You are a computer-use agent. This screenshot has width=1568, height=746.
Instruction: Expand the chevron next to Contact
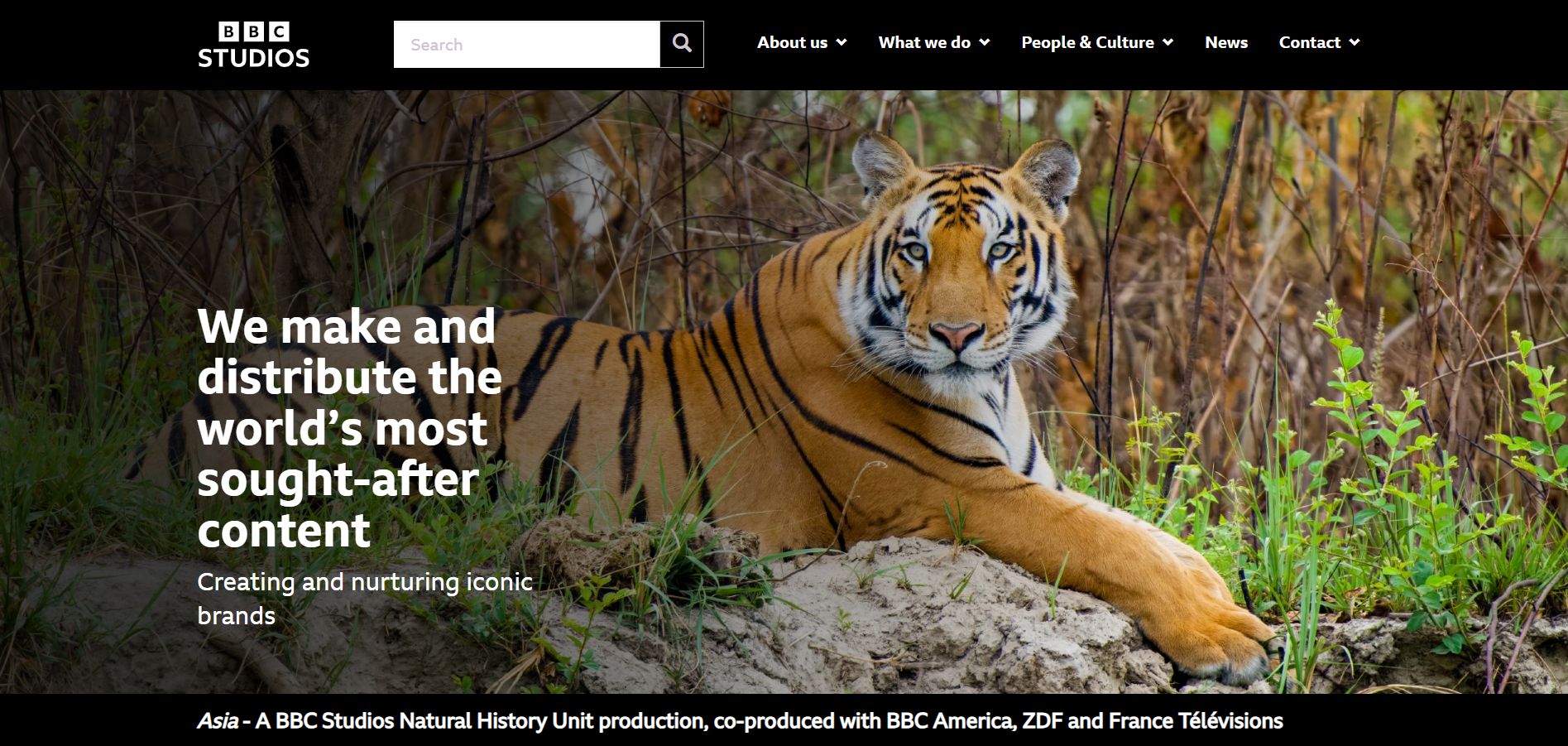1355,42
